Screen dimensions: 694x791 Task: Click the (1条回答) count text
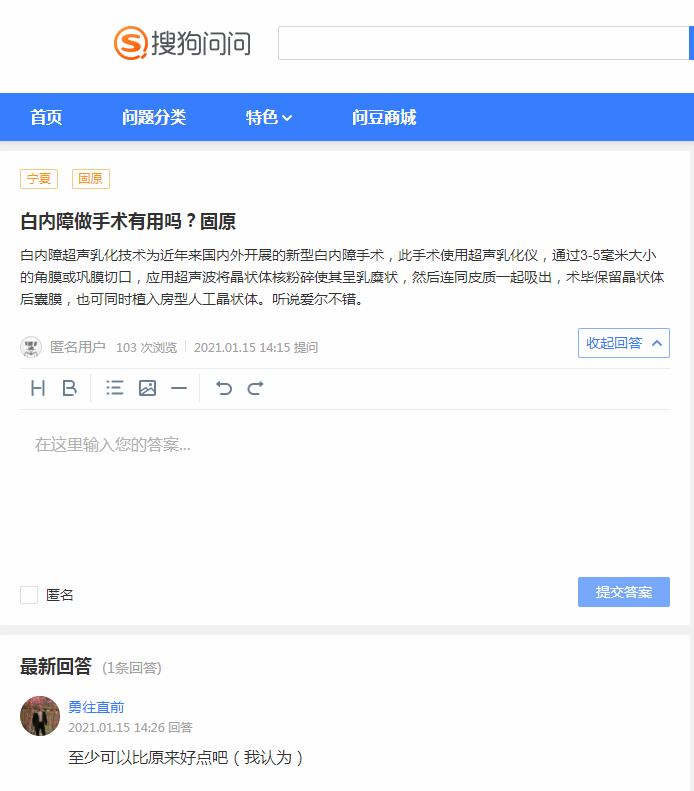point(132,668)
